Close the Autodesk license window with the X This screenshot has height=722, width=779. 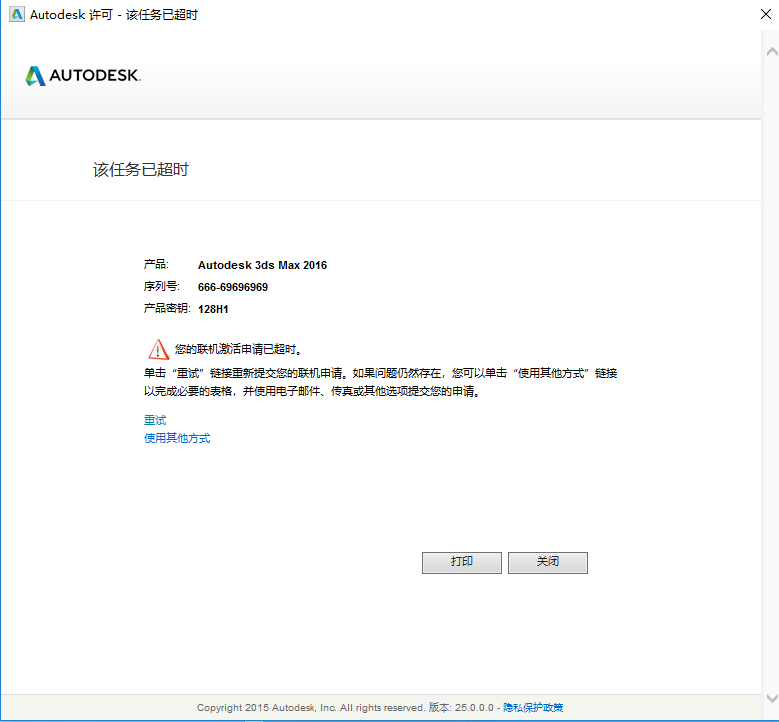tap(766, 14)
